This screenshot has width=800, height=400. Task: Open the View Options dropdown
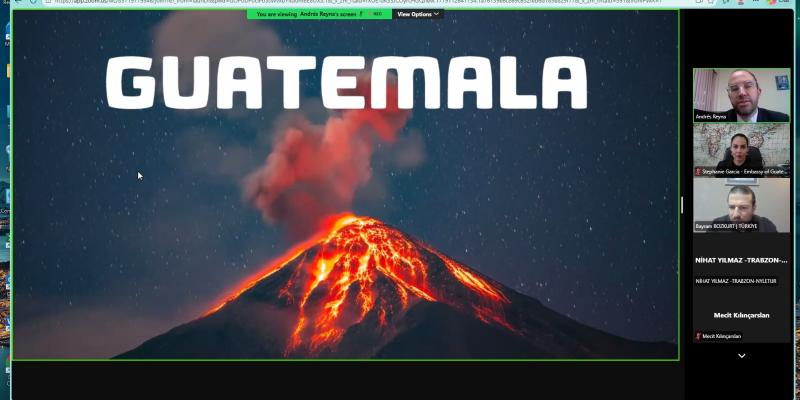417,14
